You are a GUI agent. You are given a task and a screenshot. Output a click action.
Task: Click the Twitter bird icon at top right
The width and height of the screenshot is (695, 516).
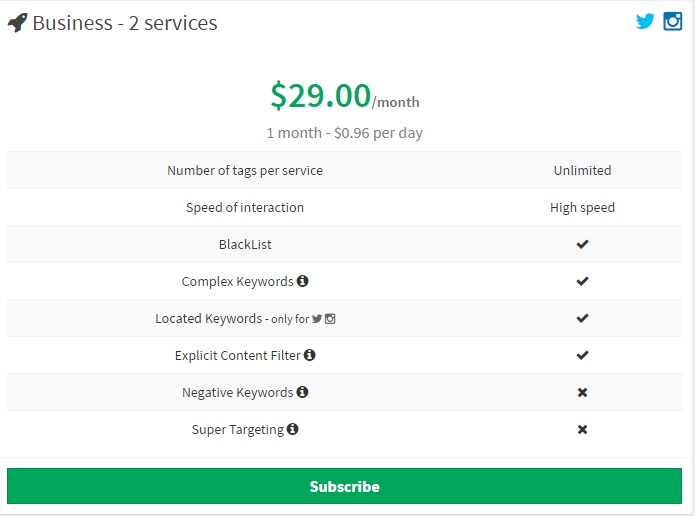click(645, 21)
